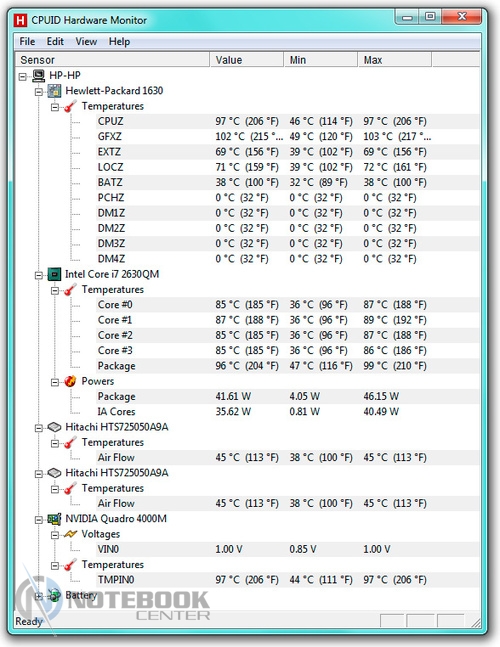The image size is (500, 647).
Task: Select the Powers flame icon
Action: click(70, 381)
